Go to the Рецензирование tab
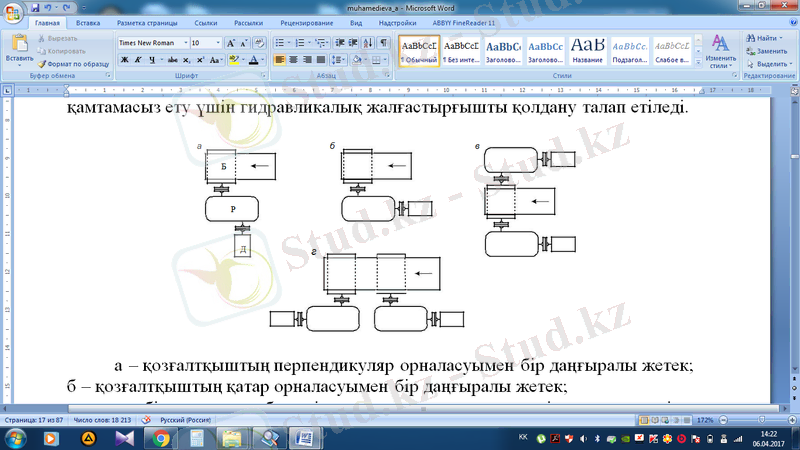 [307, 23]
